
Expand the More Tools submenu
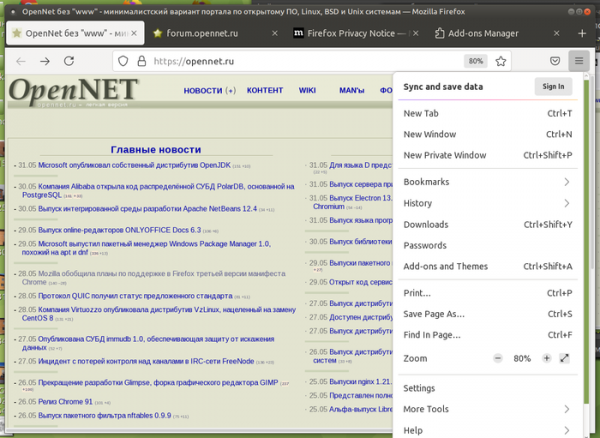click(566, 409)
